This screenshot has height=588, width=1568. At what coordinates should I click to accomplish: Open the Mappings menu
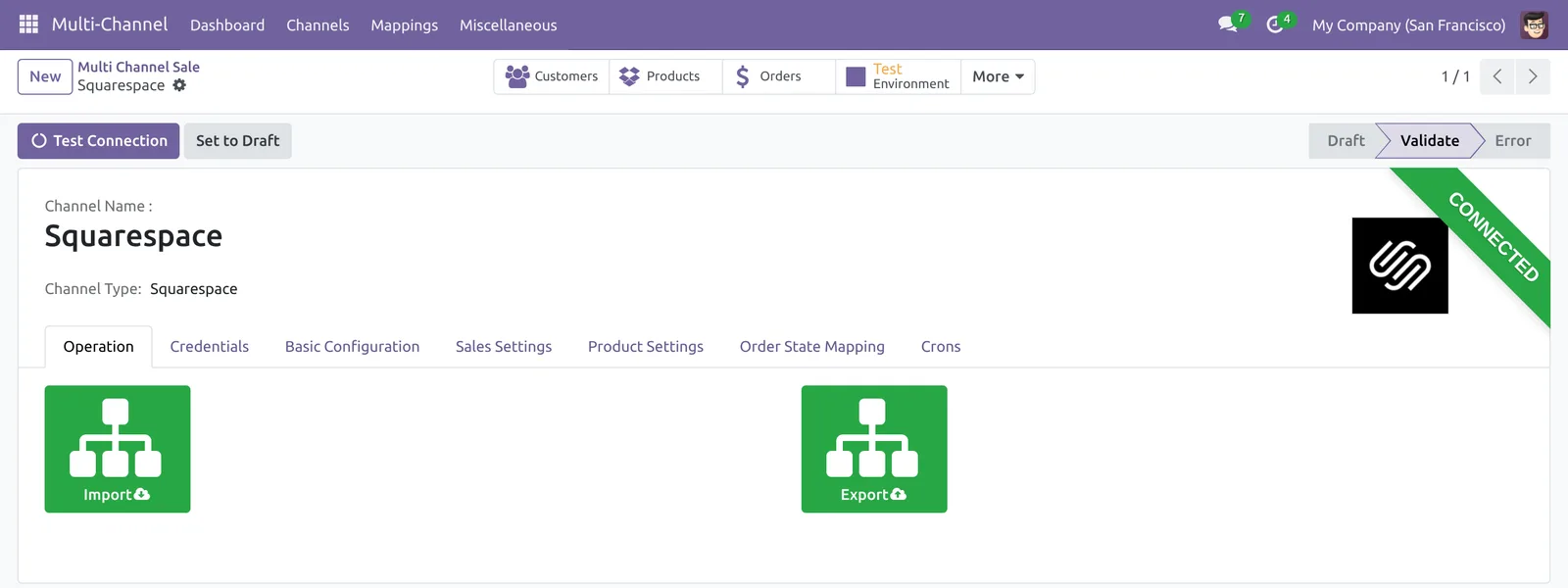pos(404,25)
